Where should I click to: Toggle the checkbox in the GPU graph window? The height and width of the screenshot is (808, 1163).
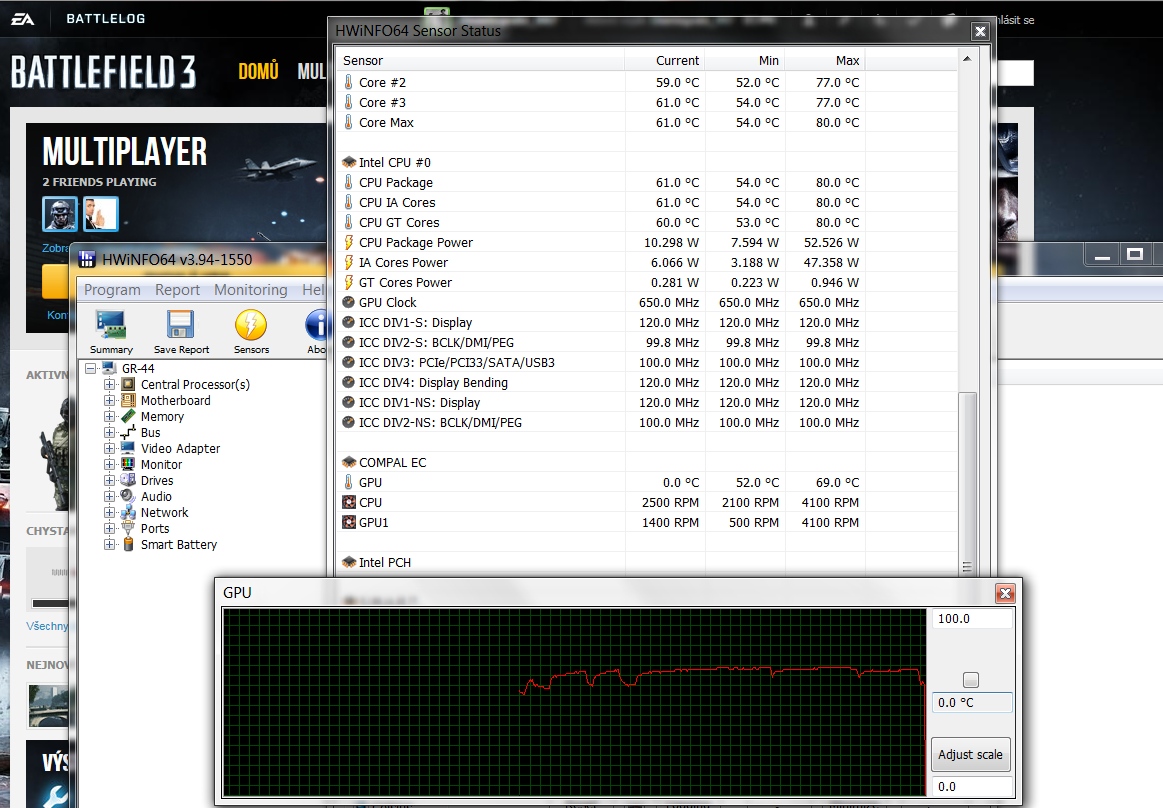(x=970, y=680)
